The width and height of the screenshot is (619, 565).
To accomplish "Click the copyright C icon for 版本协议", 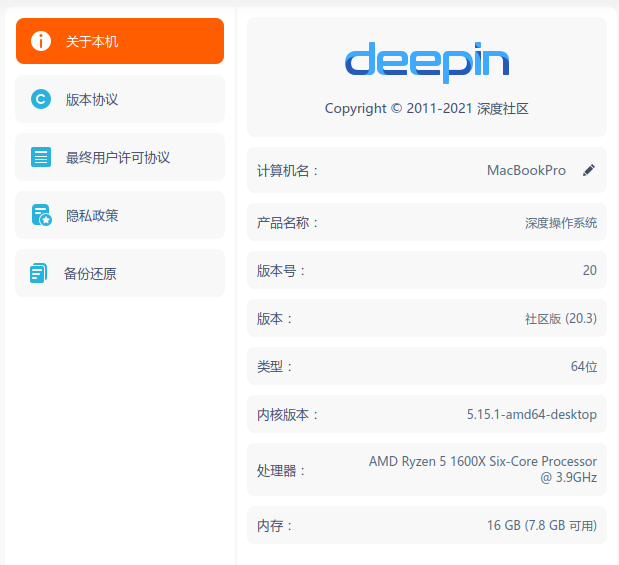I will tap(41, 99).
